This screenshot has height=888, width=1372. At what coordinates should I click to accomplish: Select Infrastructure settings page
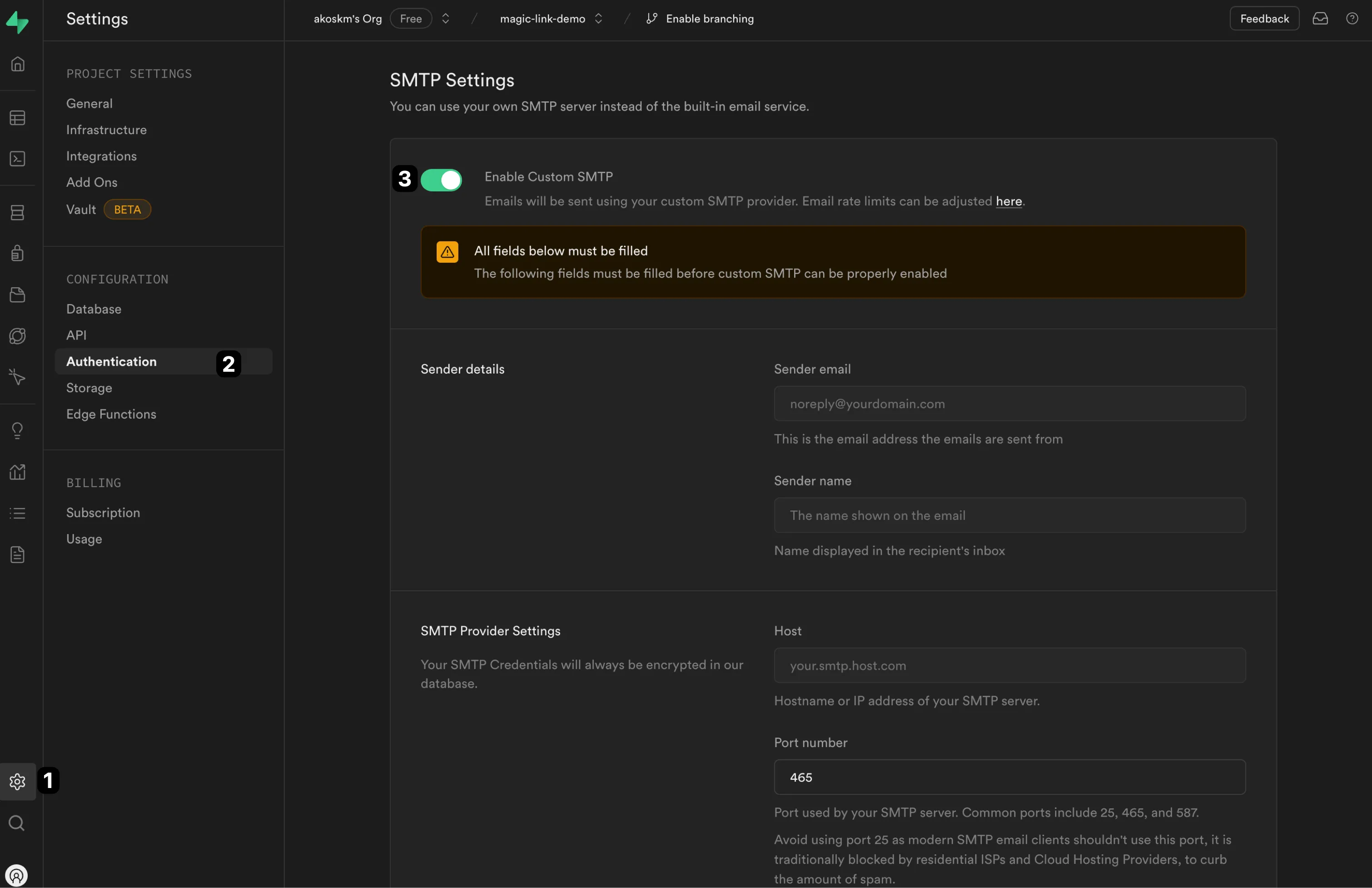[107, 130]
